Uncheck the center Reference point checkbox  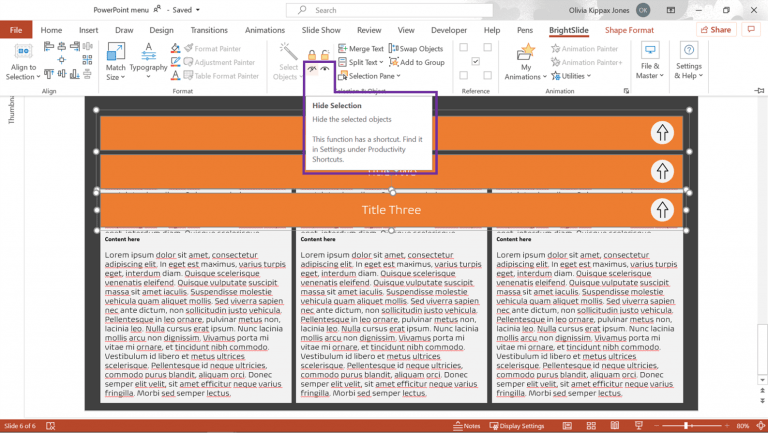(475, 61)
